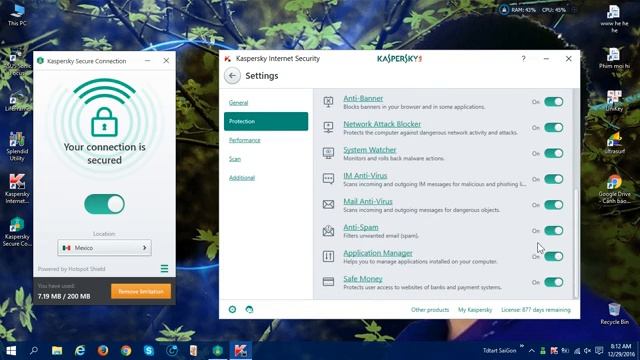Screen dimensions: 640x360
Task: Click the Windows Start button
Action: [11, 351]
